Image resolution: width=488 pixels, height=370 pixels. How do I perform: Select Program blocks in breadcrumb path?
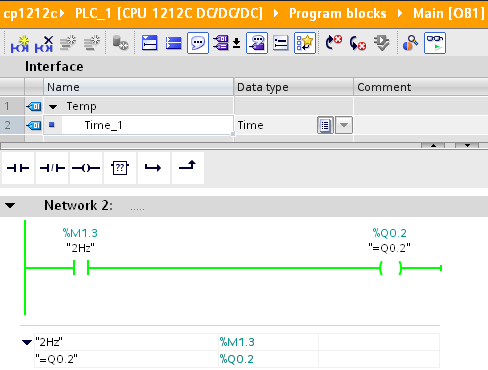(337, 14)
